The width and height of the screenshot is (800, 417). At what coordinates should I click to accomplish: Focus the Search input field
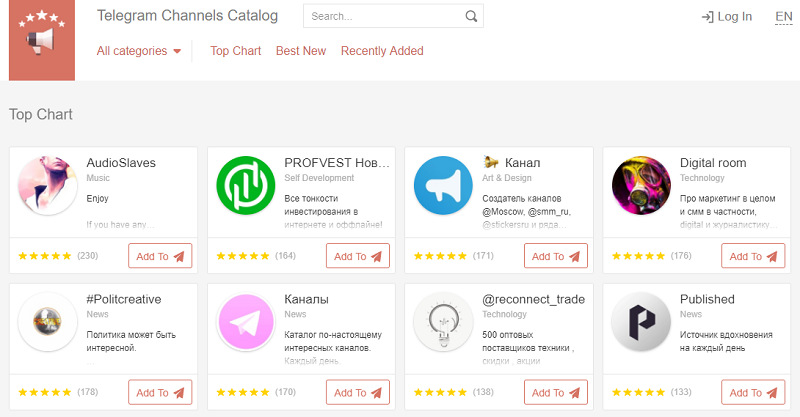[385, 17]
